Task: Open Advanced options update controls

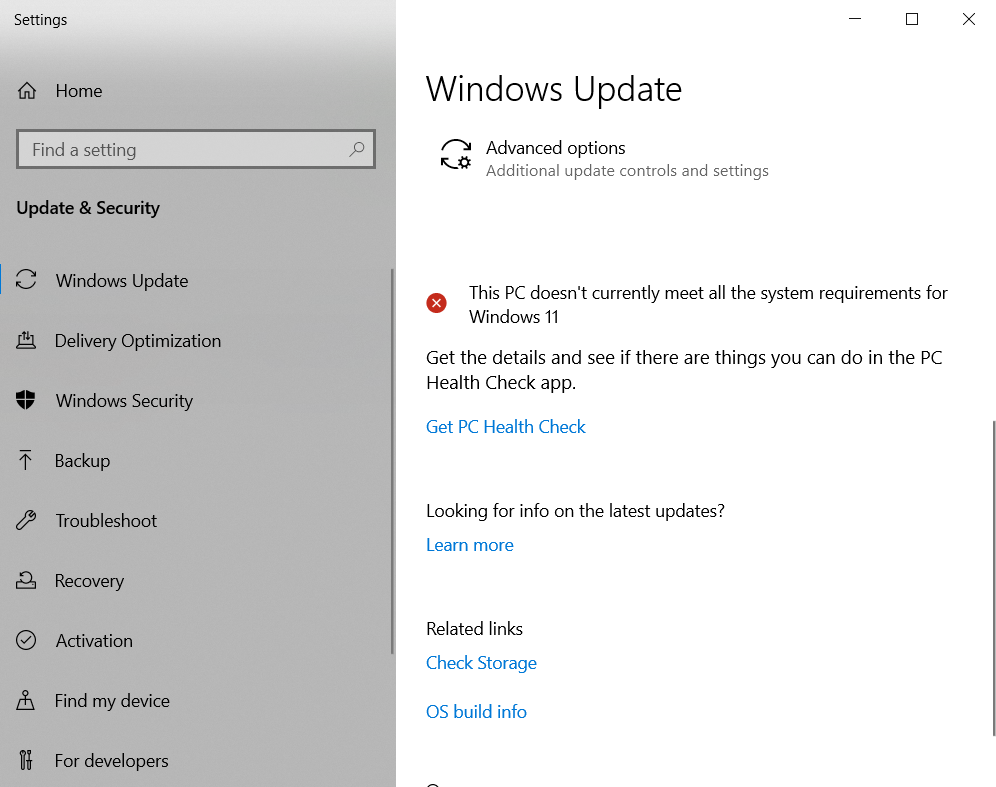Action: click(555, 147)
